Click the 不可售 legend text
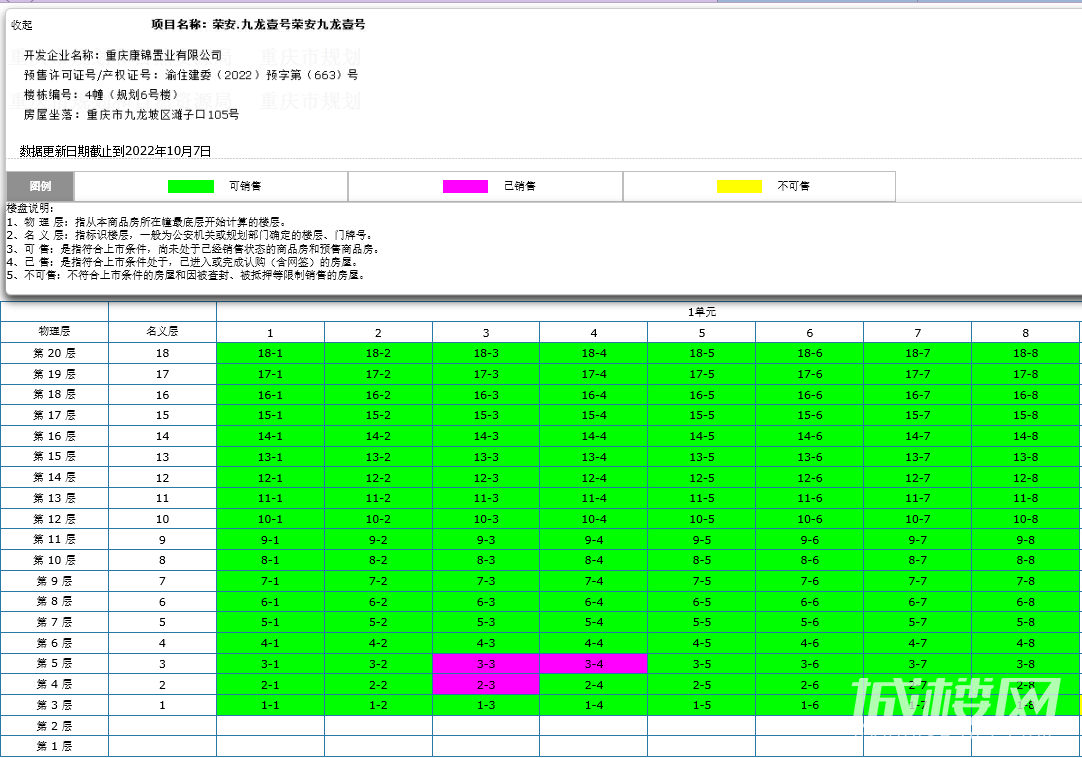1082x758 pixels. pos(794,186)
